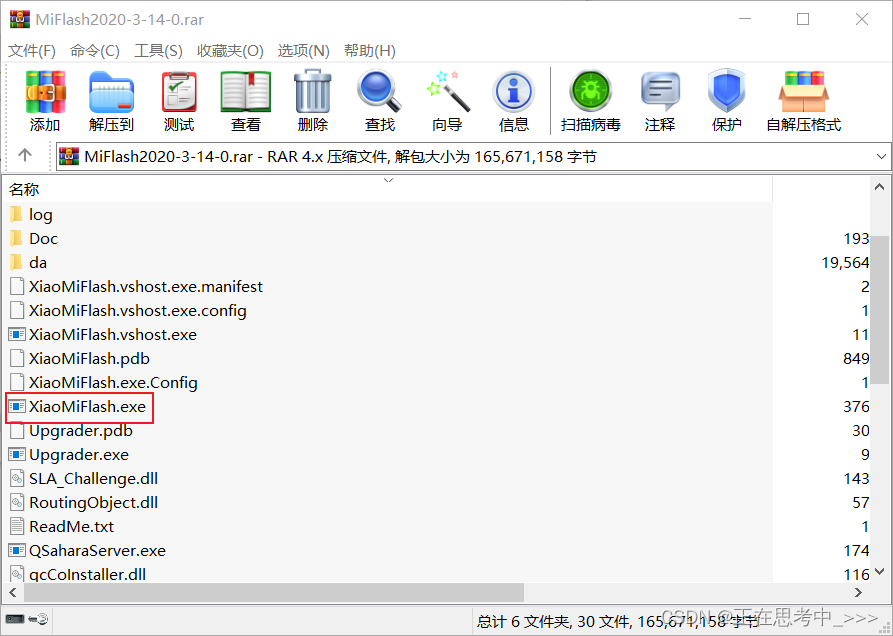Select the XiaoMiFlash.exe.Config file name
This screenshot has height=636, width=893.
(113, 382)
